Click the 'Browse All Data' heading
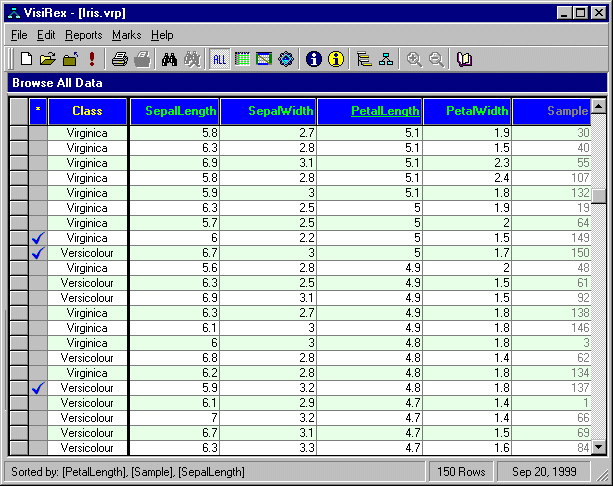 [57, 83]
